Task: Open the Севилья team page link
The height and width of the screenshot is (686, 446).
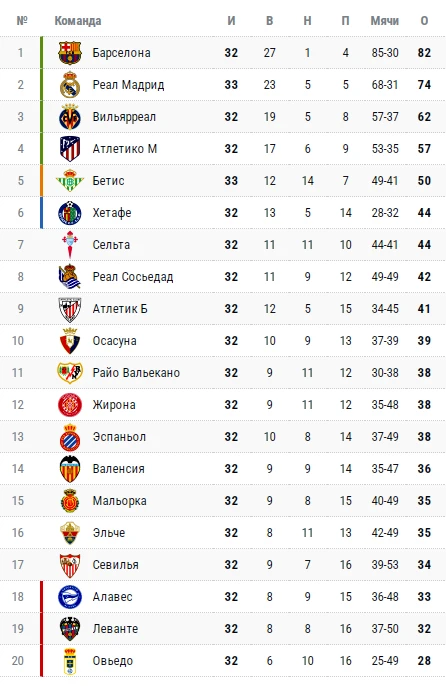Action: pyautogui.click(x=116, y=565)
